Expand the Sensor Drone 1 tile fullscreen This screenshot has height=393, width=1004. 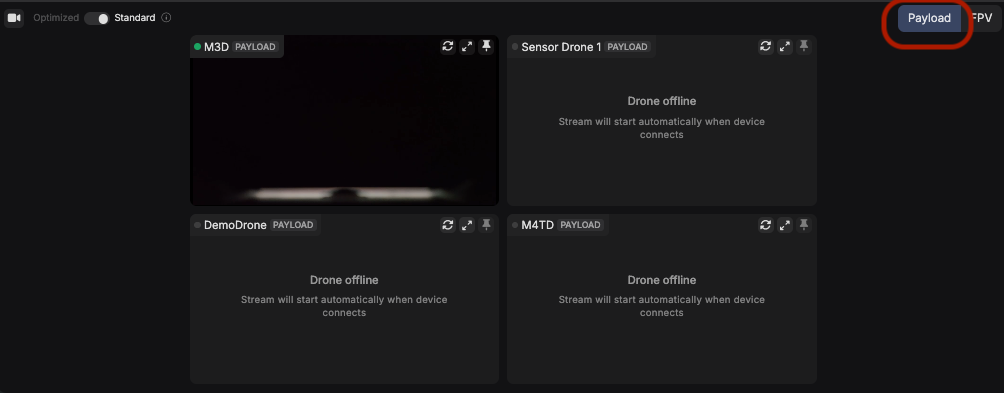[784, 46]
